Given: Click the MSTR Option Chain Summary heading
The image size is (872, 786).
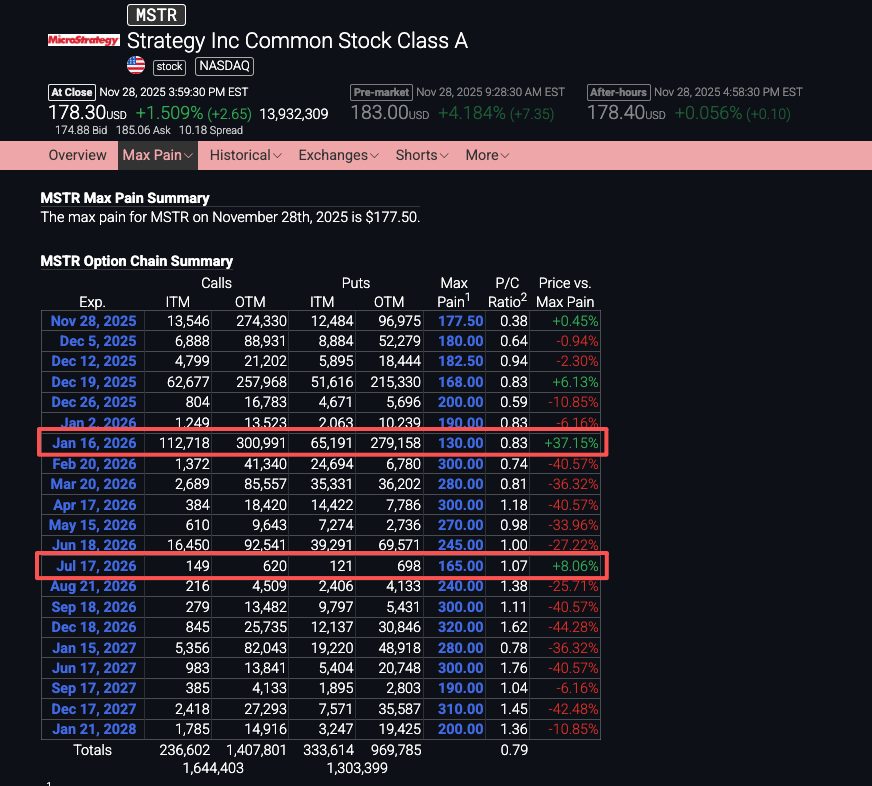Looking at the screenshot, I should pos(137,261).
